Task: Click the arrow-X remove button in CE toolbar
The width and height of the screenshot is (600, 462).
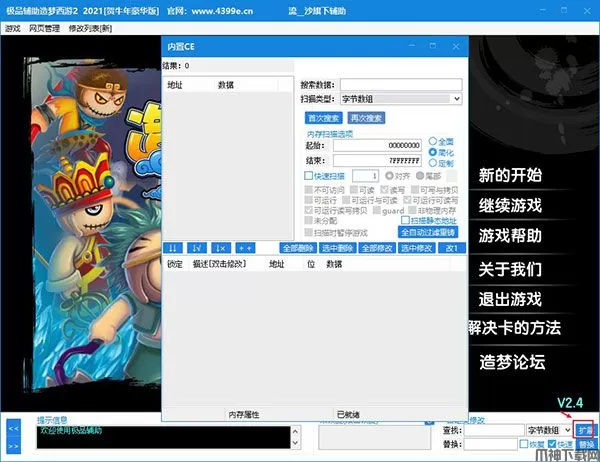Action: (x=221, y=248)
